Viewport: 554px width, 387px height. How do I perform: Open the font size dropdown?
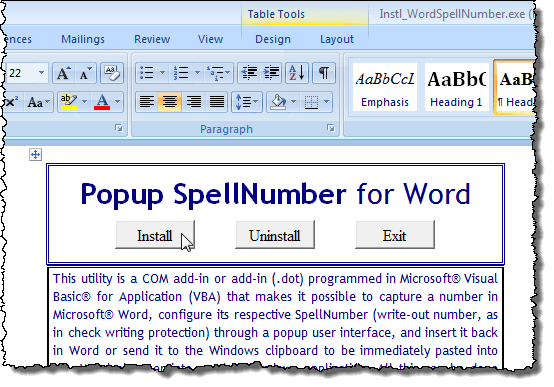pos(41,73)
